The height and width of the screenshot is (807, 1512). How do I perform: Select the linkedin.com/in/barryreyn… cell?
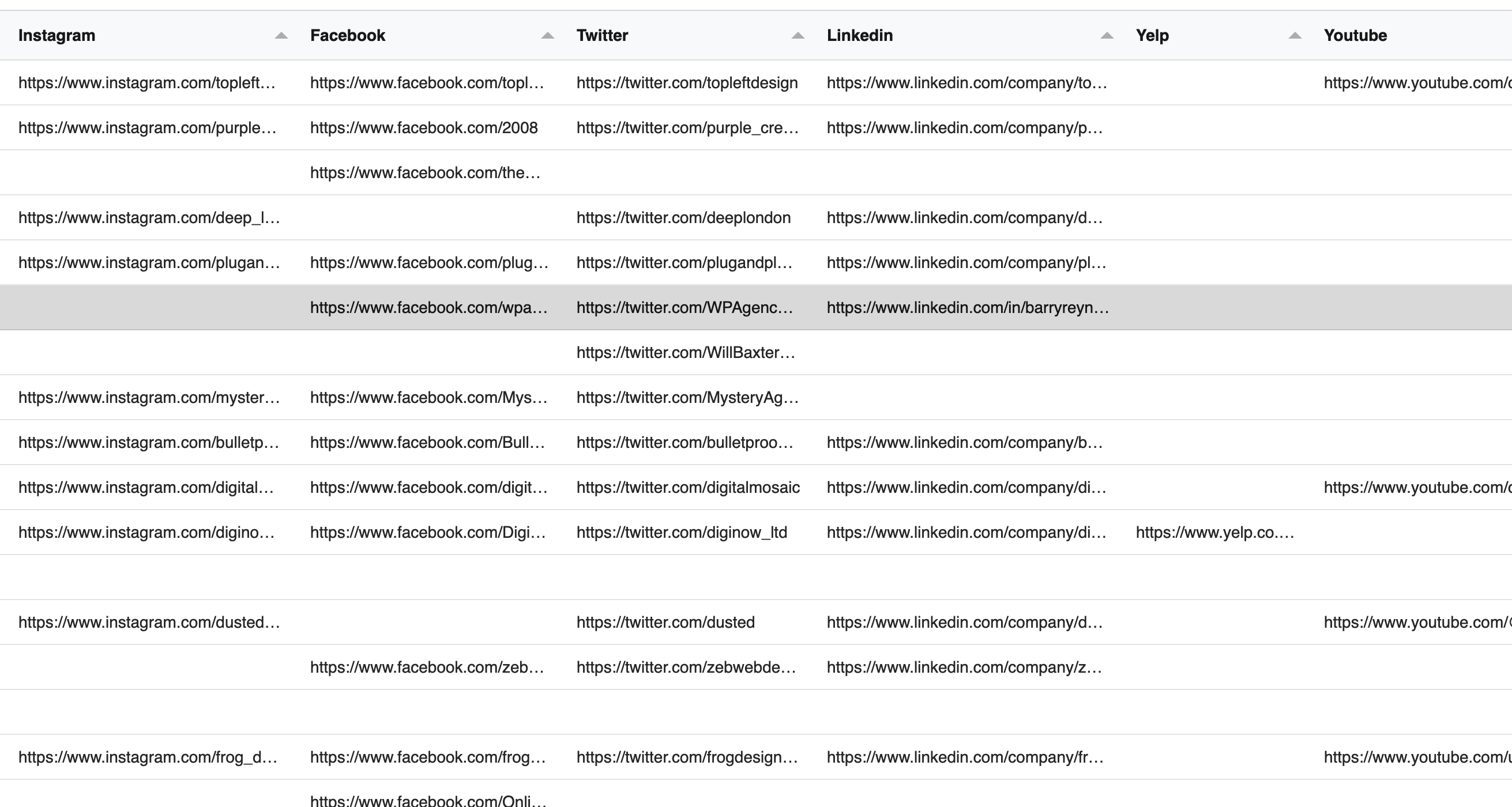click(968, 308)
